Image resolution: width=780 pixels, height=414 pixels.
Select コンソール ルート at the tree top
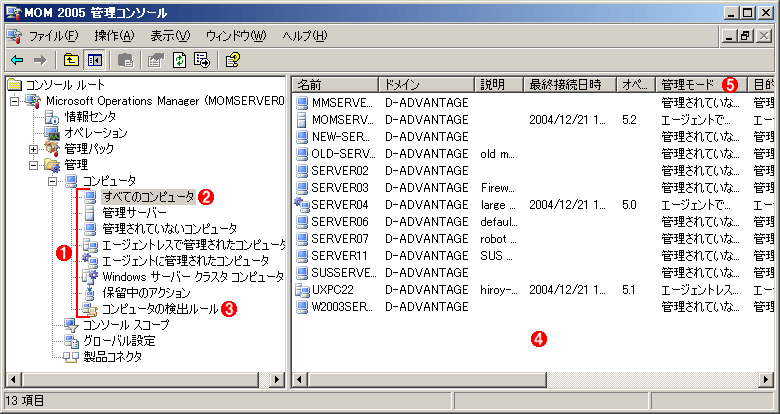65,85
